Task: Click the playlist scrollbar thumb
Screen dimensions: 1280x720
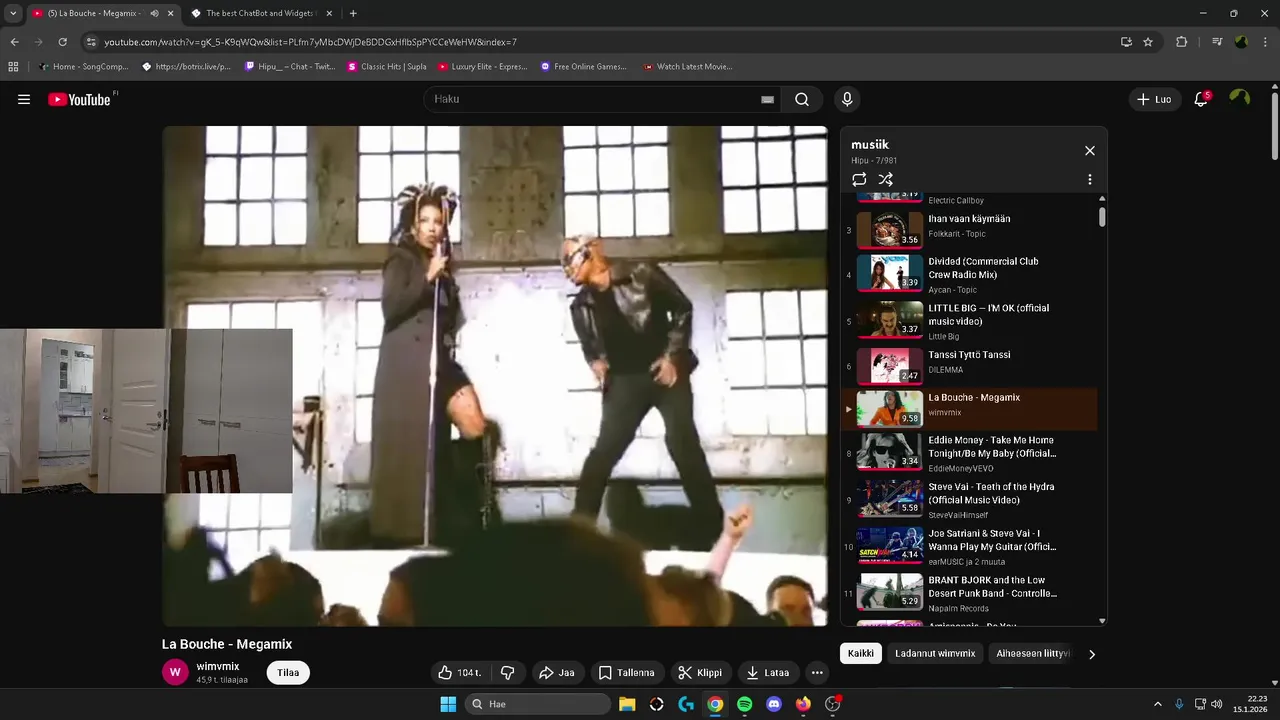Action: [1102, 217]
